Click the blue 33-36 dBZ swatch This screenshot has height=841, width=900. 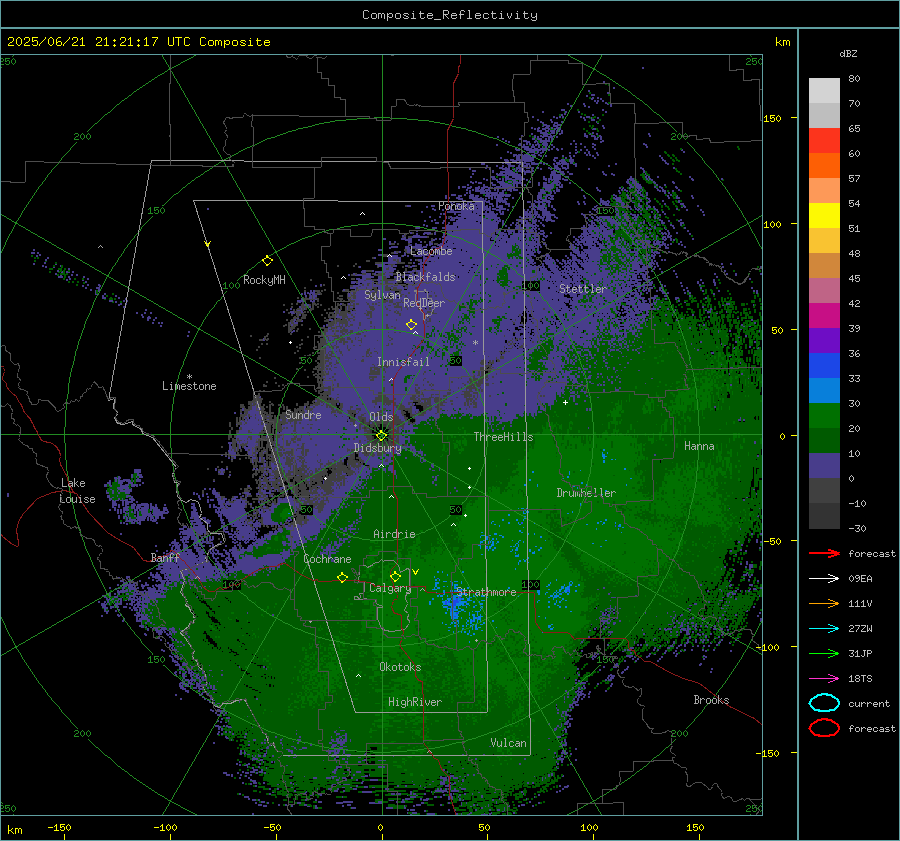[x=824, y=366]
